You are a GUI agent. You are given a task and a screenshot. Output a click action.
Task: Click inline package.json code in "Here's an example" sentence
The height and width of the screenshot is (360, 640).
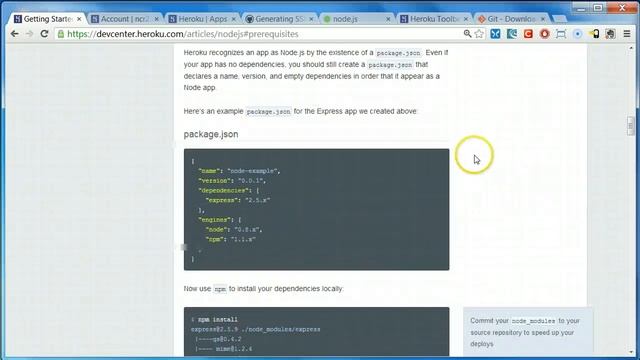[268, 111]
